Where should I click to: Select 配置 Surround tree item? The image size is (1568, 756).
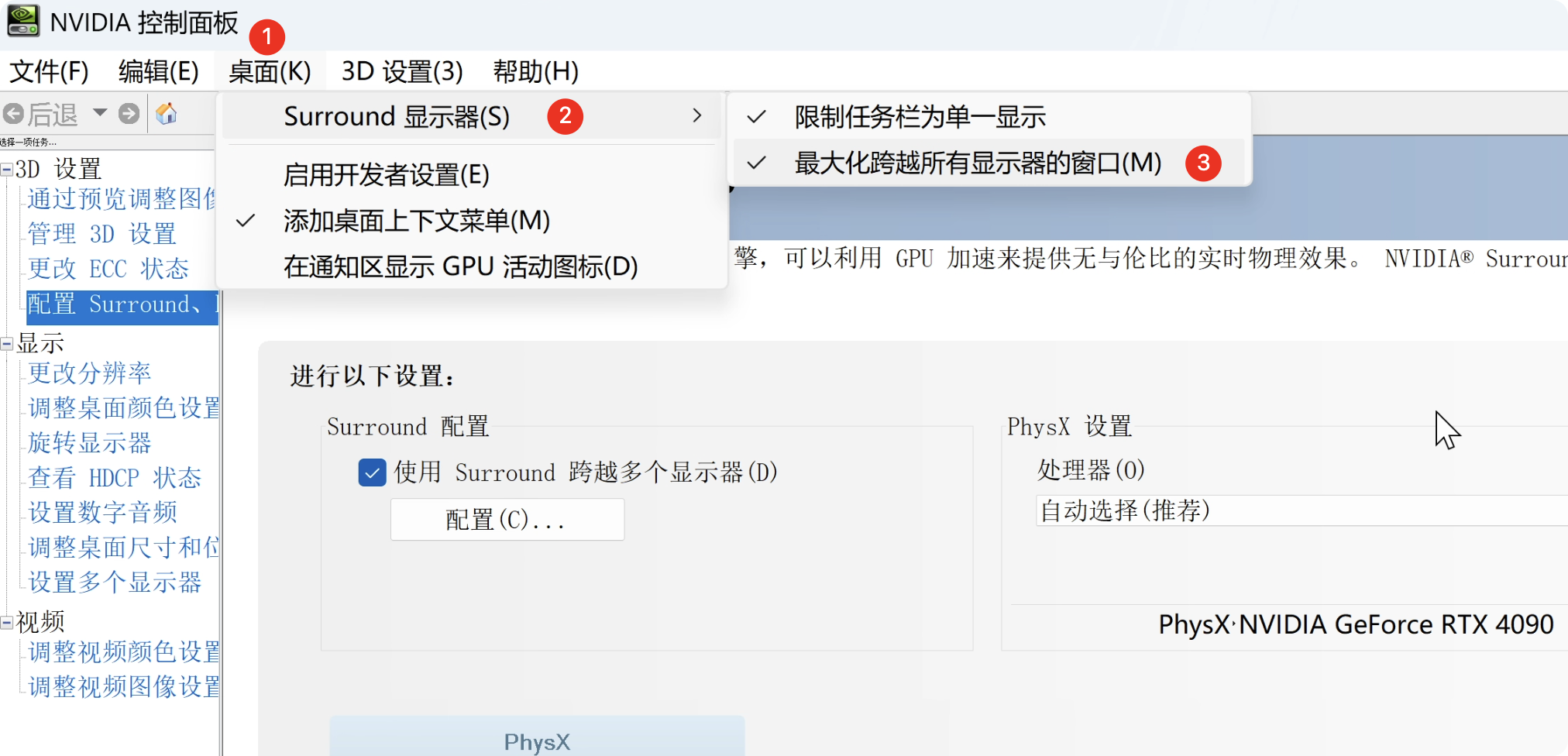tap(122, 306)
